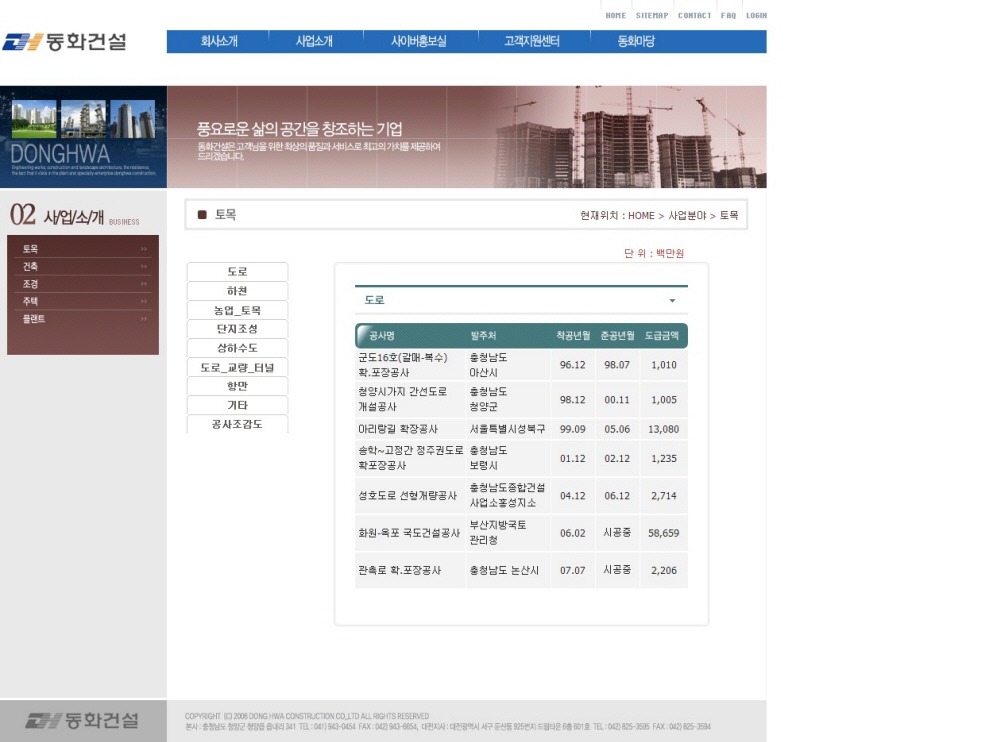The height and width of the screenshot is (742, 1000).
Task: Click the LOGIN link at top right
Action: click(x=756, y=16)
